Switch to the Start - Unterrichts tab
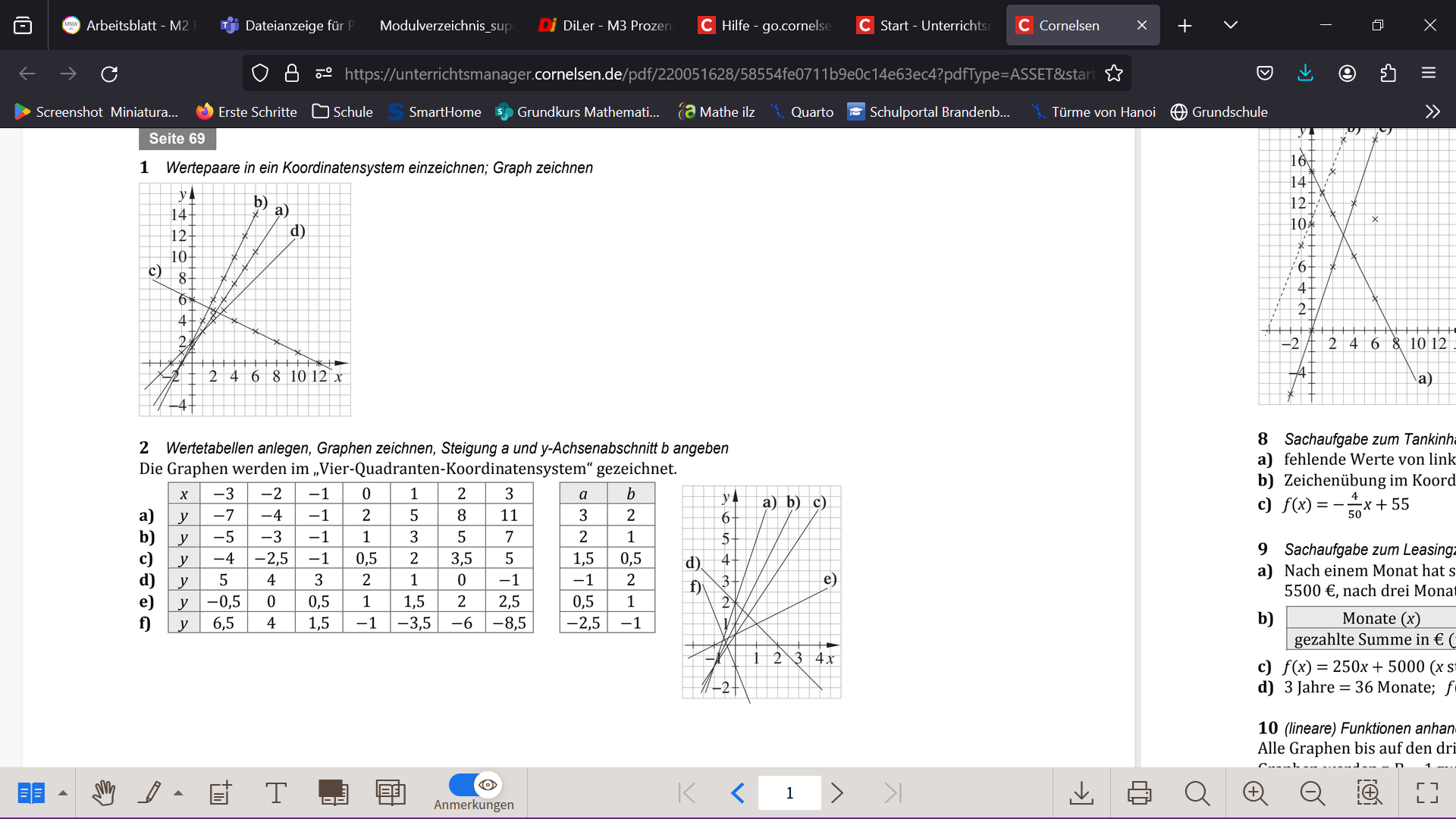This screenshot has height=819, width=1456. [924, 25]
